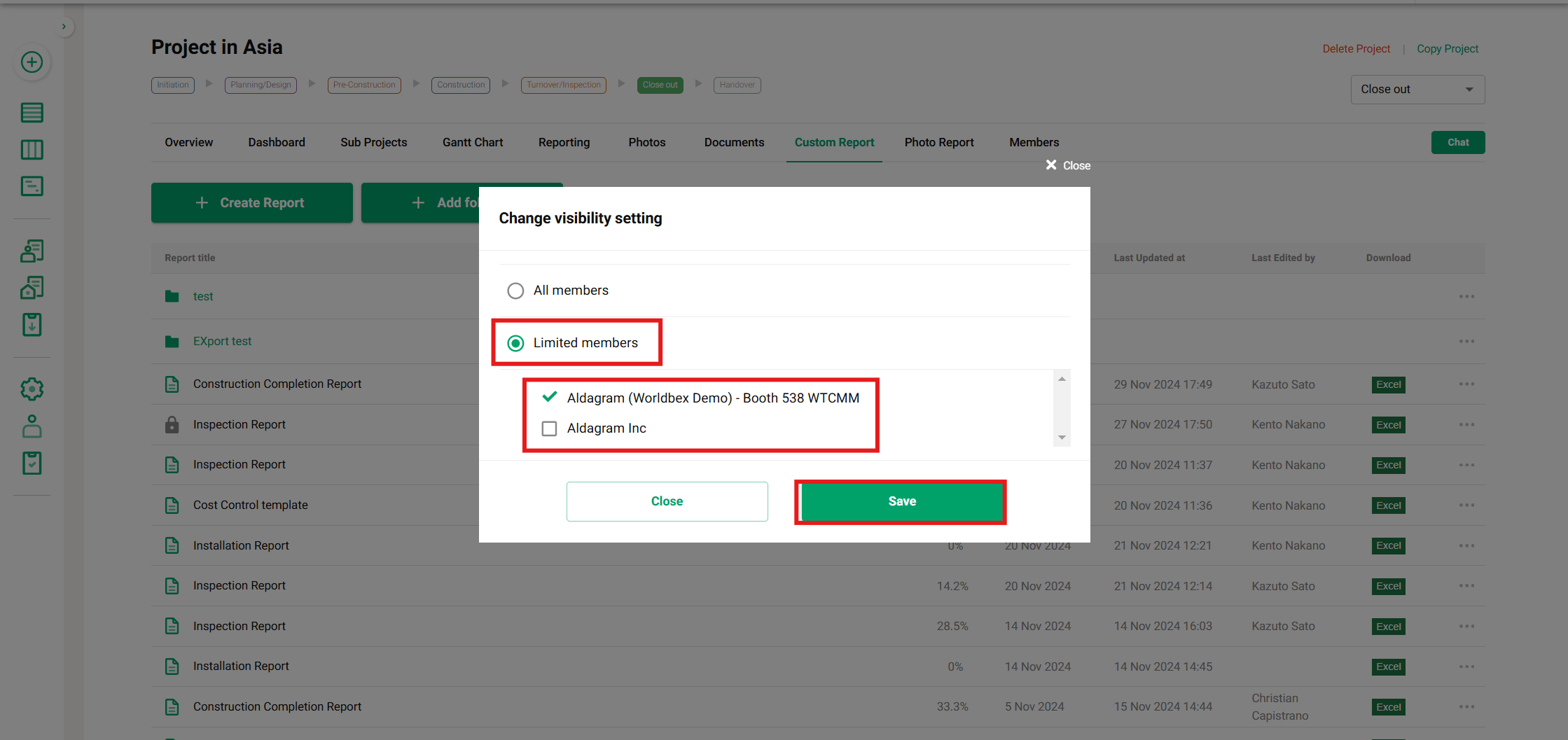1568x740 pixels.
Task: Click the user profile icon in sidebar
Action: click(32, 426)
